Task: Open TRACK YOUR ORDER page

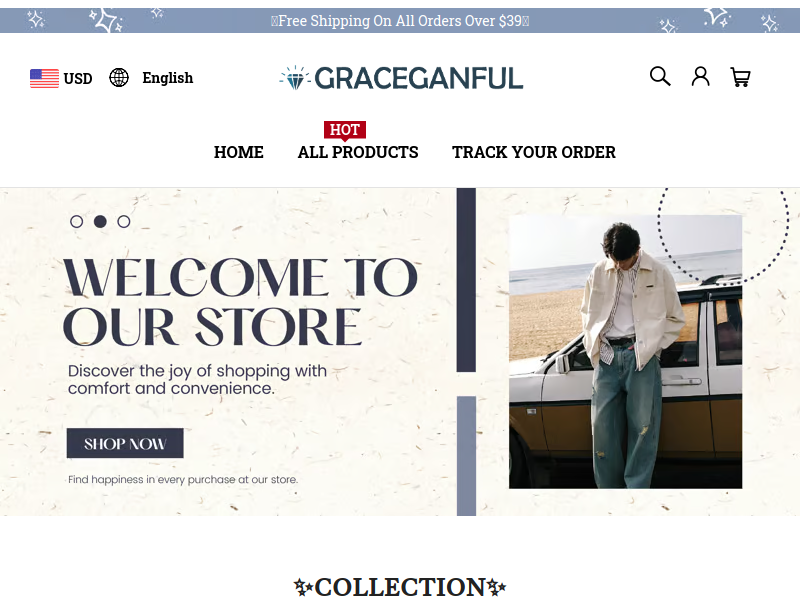Action: [x=534, y=152]
